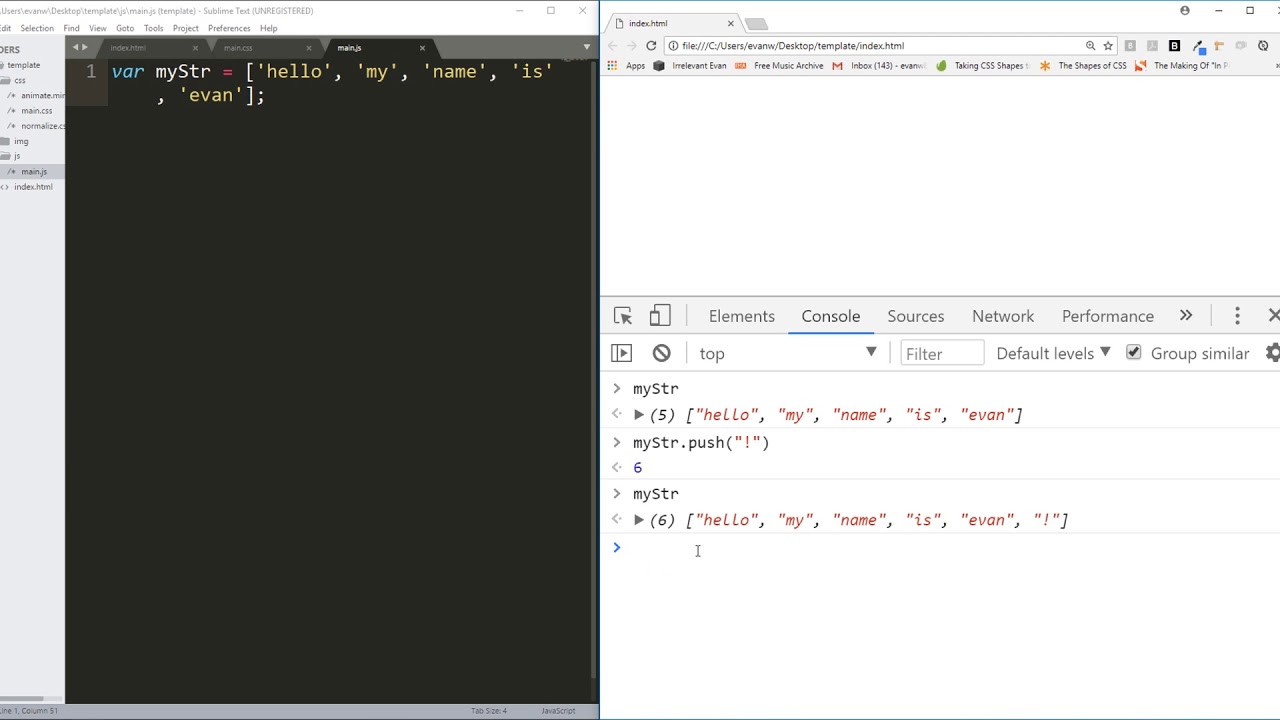This screenshot has width=1280, height=720.
Task: Switch to index.html tab in Sublime
Action: (128, 48)
